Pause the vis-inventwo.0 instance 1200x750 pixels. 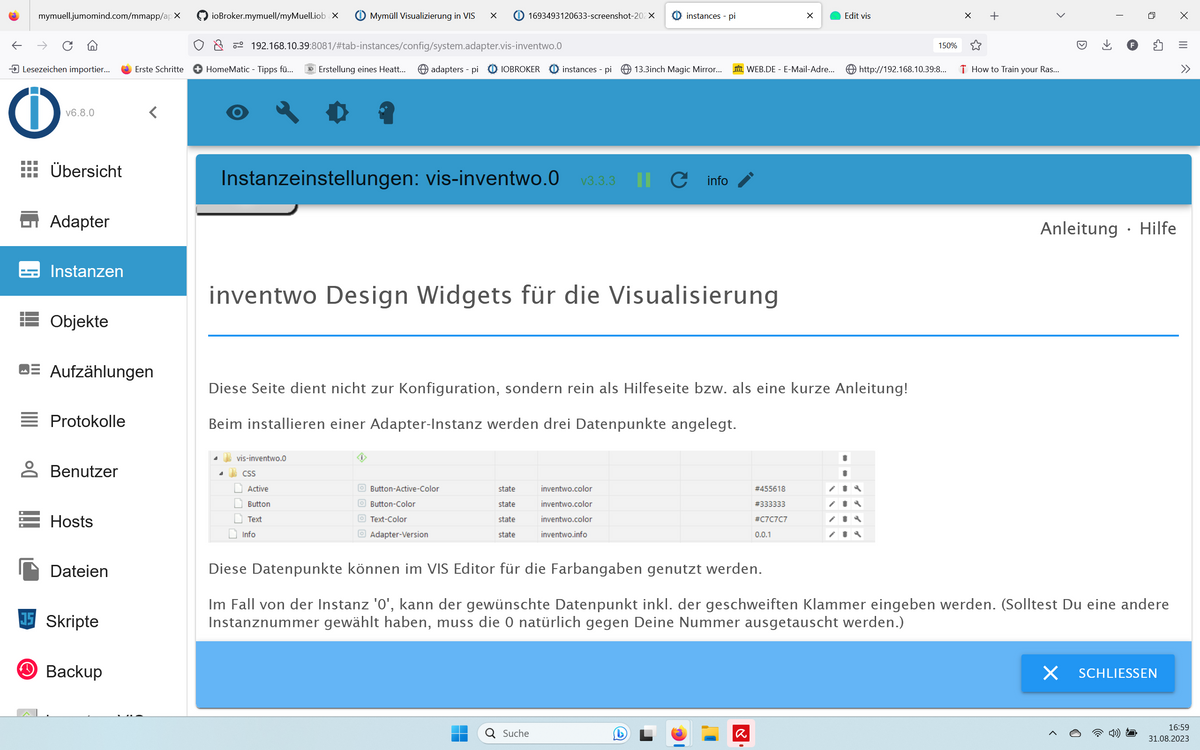644,180
